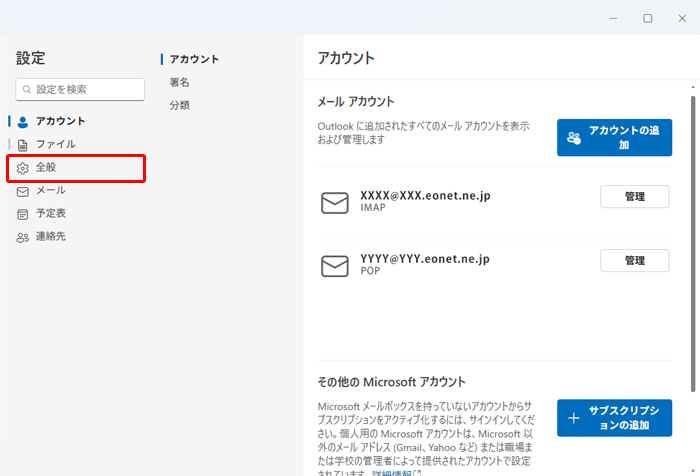700x476 pixels.
Task: Click the magnifier icon in the settings search box
Action: pyautogui.click(x=27, y=90)
